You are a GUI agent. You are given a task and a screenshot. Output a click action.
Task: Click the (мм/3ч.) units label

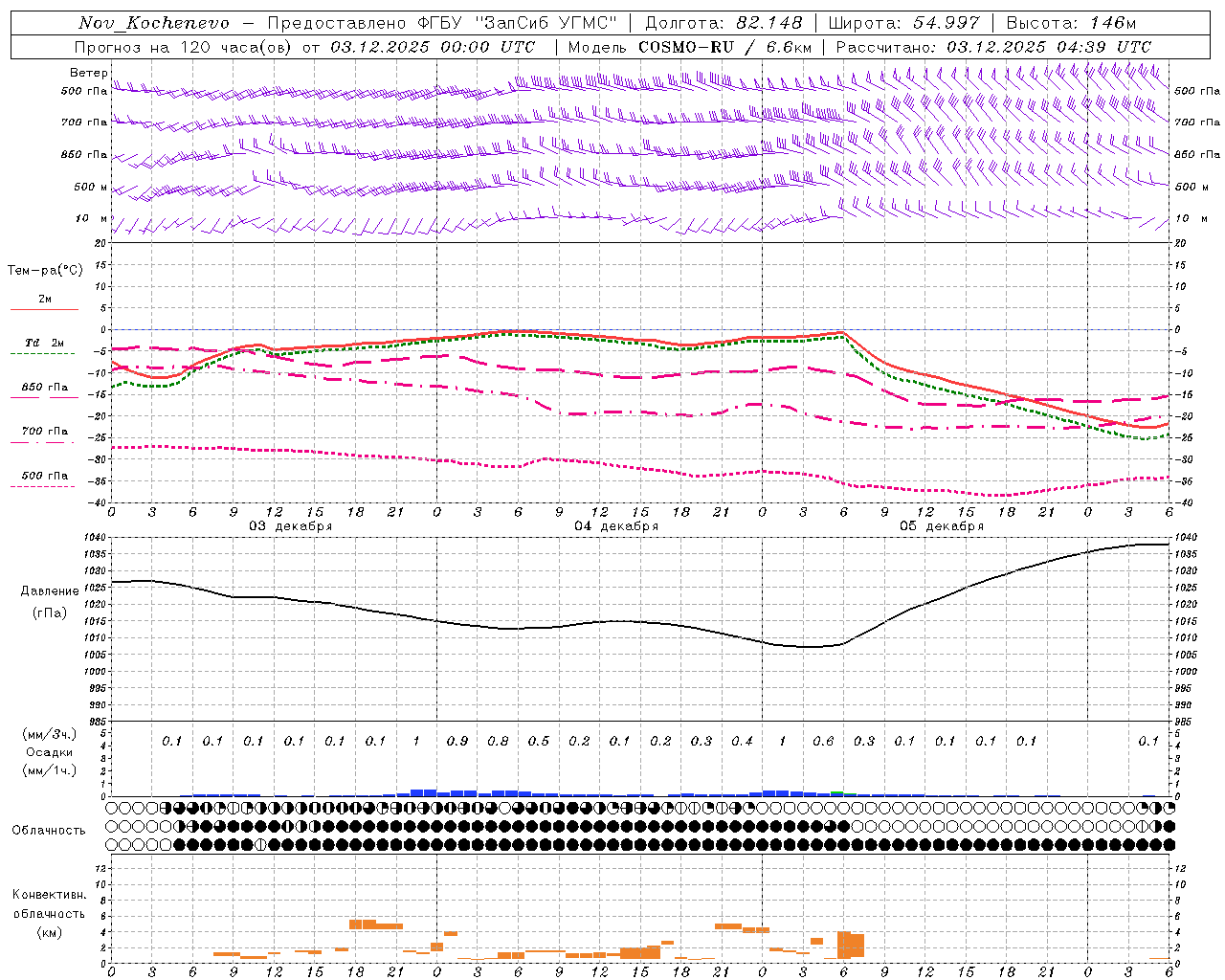point(50,735)
